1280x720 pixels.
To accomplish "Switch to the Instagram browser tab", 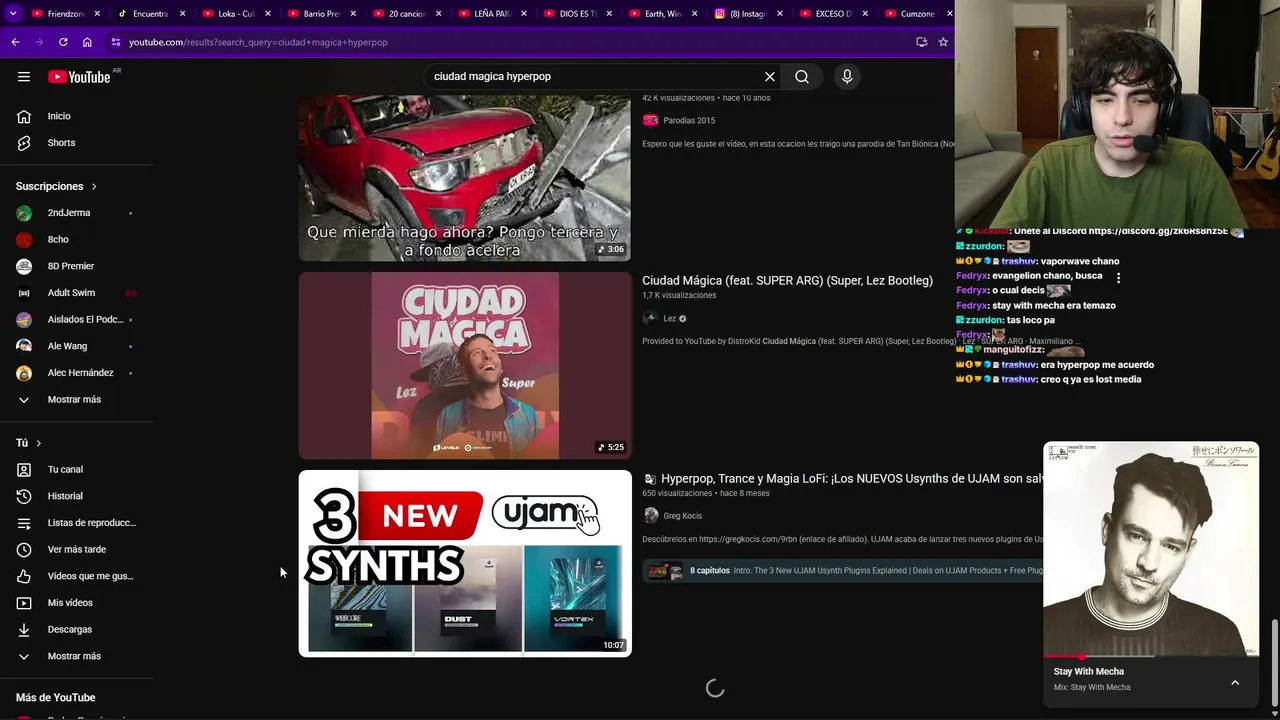I will tap(748, 14).
